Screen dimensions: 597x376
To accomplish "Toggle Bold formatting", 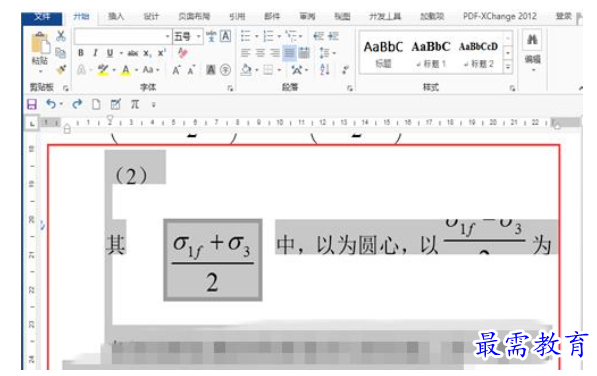I will 81,53.
